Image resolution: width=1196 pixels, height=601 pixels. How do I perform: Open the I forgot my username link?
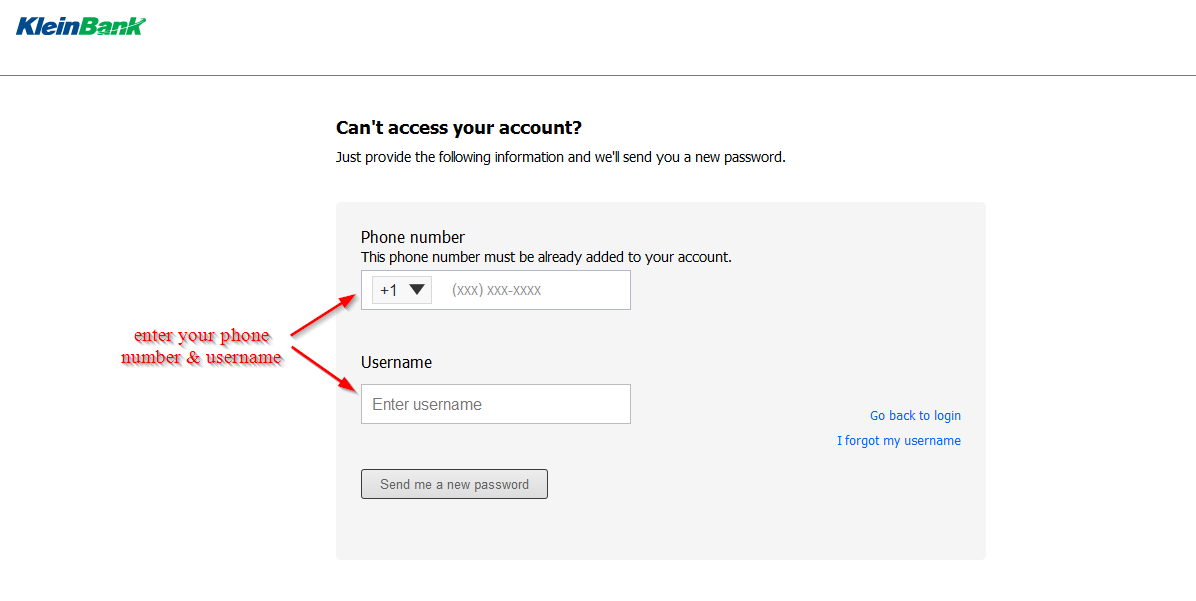pyautogui.click(x=899, y=441)
